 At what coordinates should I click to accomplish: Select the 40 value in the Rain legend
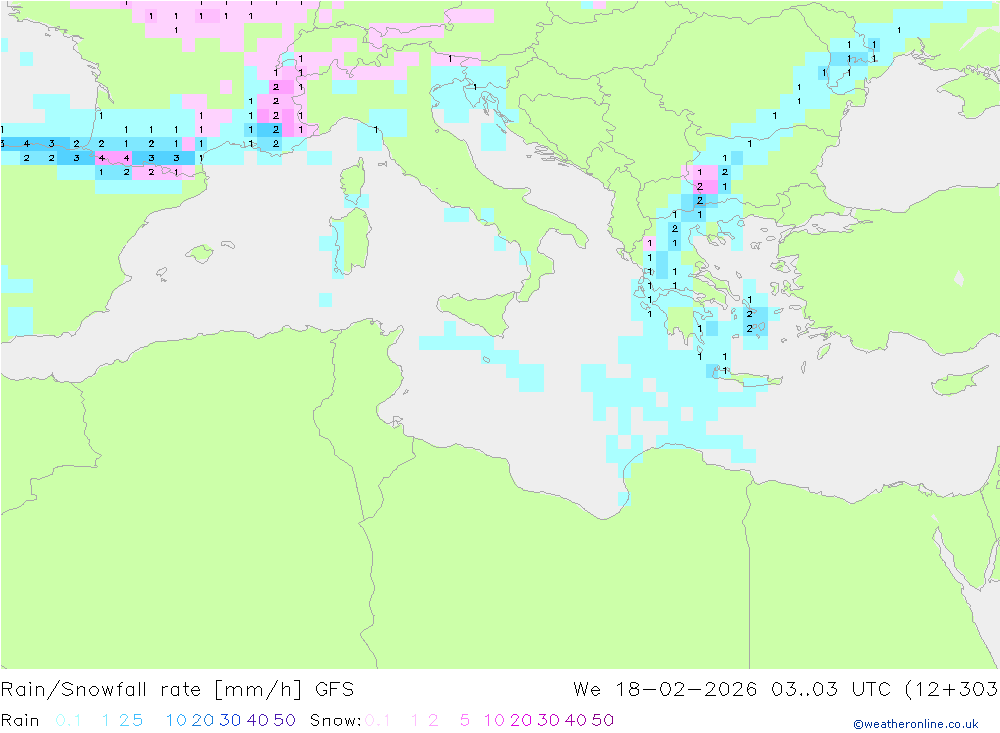[258, 720]
